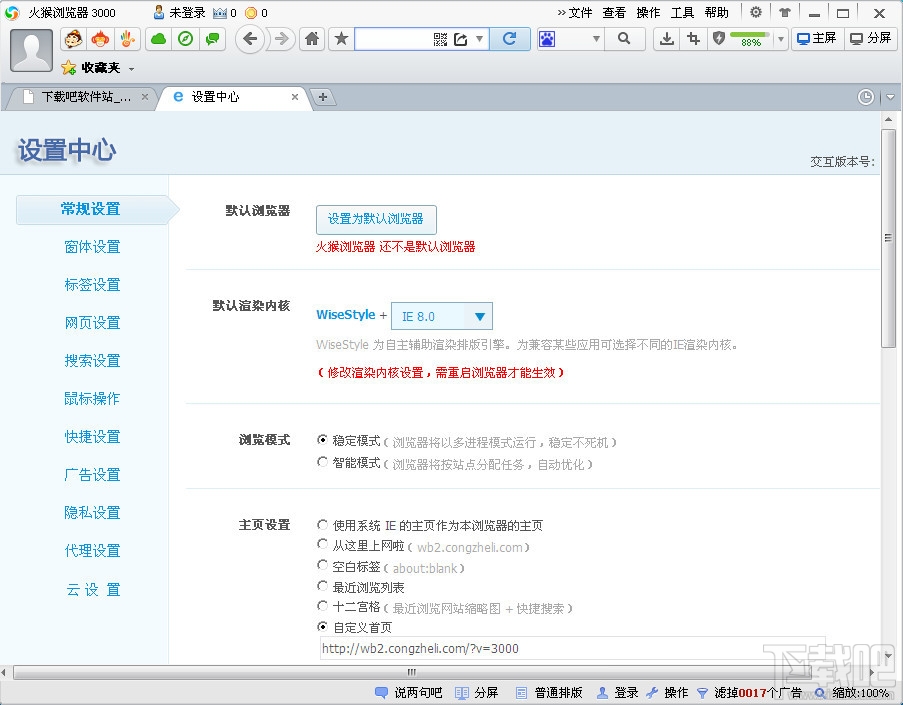Open 搜索设置 settings category
This screenshot has width=903, height=705.
[92, 361]
